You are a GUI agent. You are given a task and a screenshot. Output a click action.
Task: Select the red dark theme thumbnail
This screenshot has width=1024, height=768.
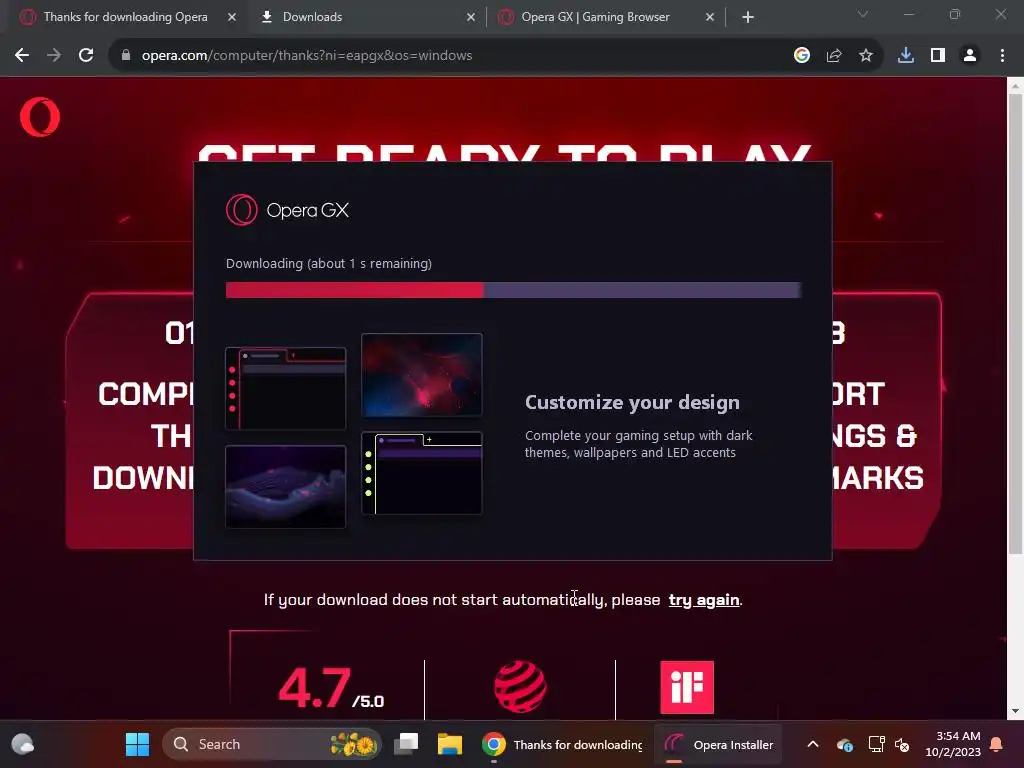[x=285, y=389]
